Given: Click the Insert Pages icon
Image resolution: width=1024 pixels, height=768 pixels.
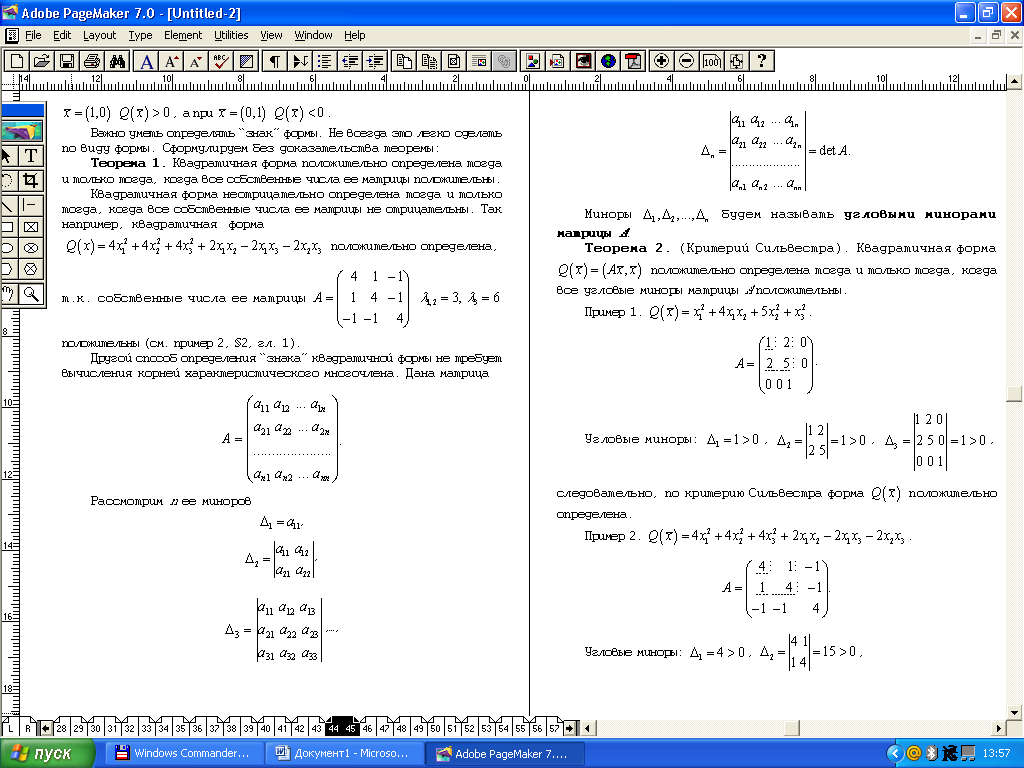Looking at the screenshot, I should click(x=404, y=61).
